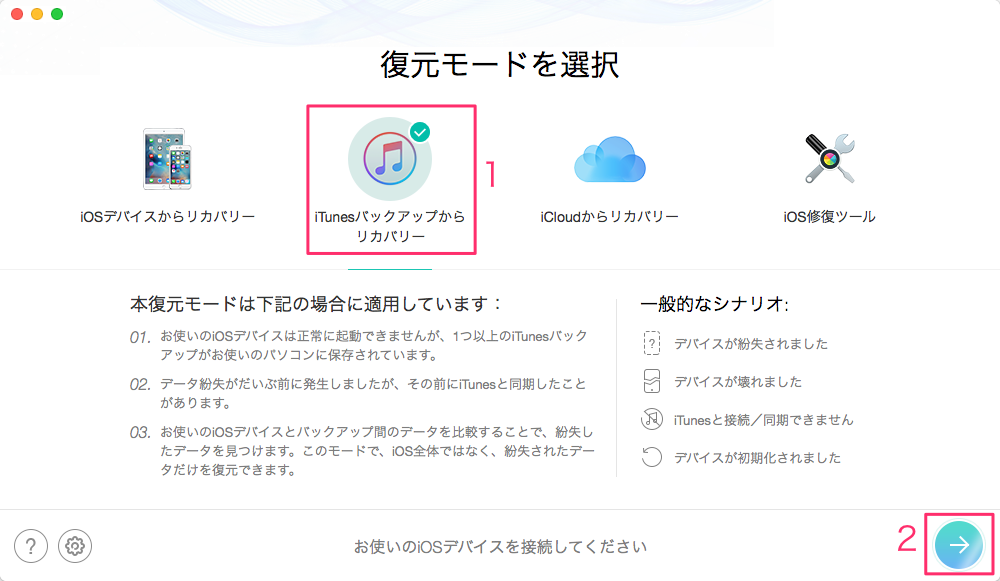Click the lost device question mark icon
Screen dimensions: 1000x581
pos(651,343)
